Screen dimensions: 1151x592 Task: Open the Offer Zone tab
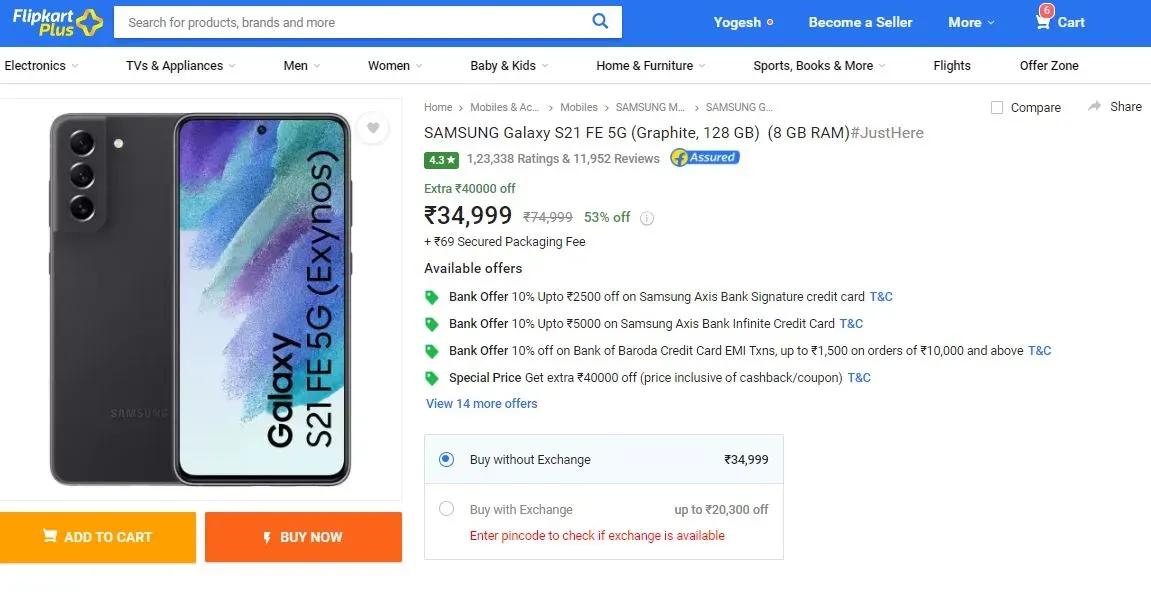pos(1049,65)
